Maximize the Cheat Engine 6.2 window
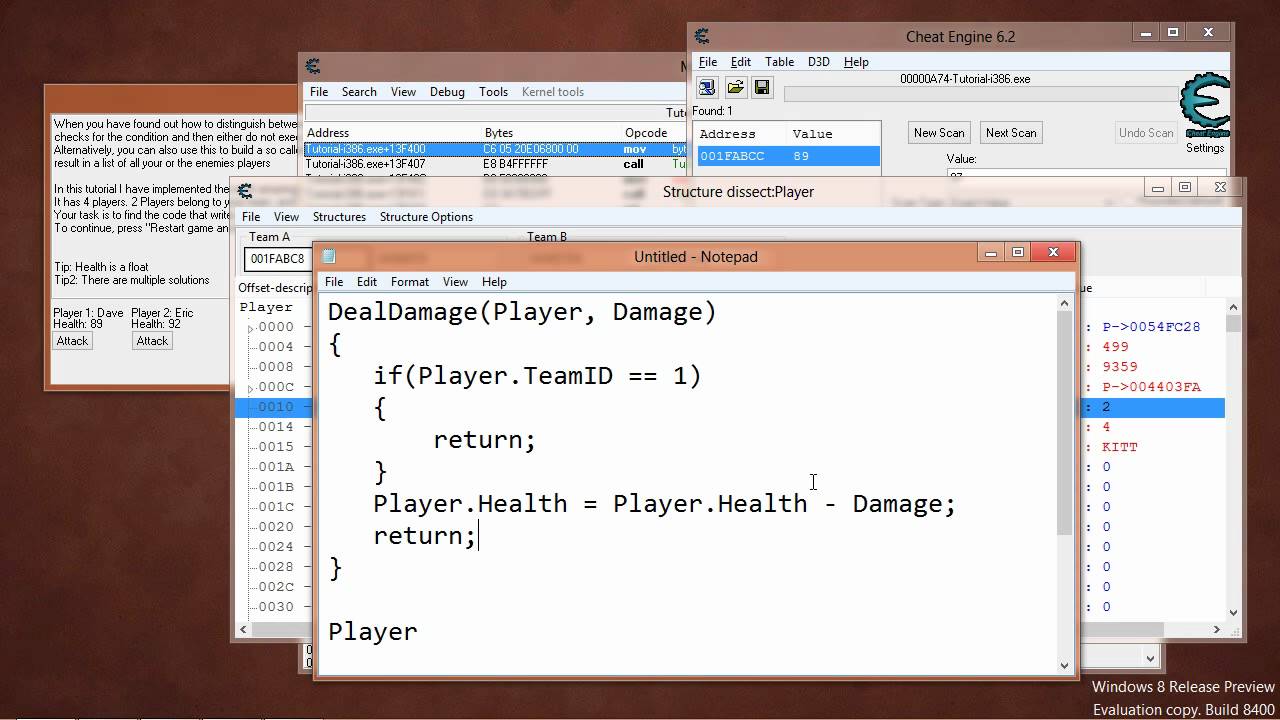The width and height of the screenshot is (1280, 720). click(x=1173, y=33)
